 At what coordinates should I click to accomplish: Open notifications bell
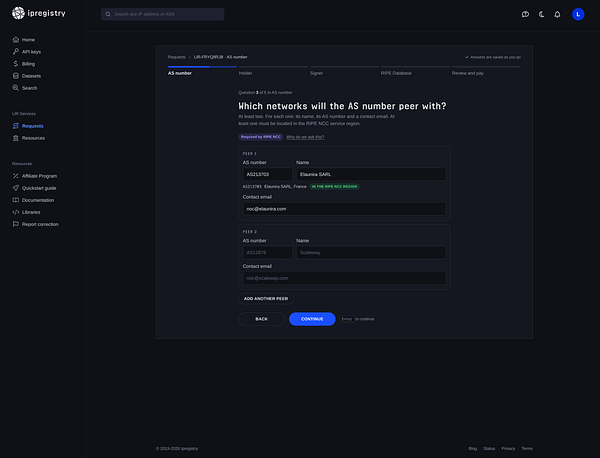pos(558,14)
